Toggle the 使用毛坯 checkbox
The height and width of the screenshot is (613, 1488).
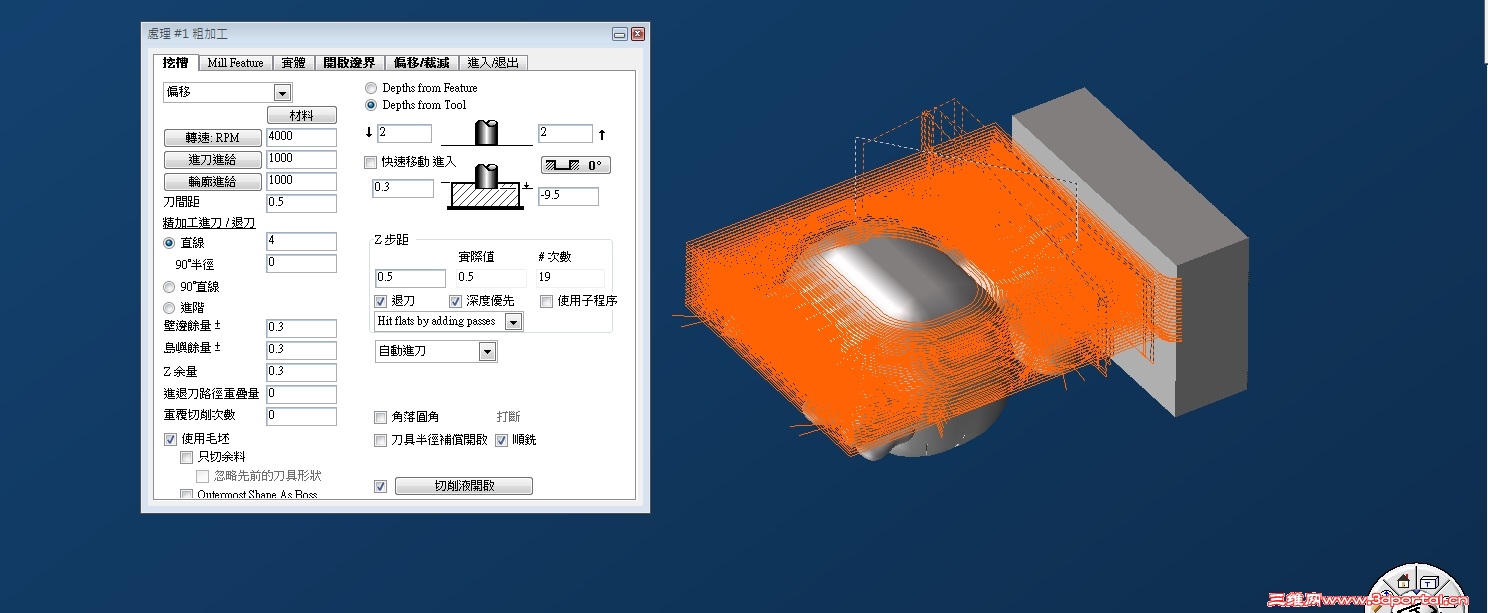click(x=170, y=439)
